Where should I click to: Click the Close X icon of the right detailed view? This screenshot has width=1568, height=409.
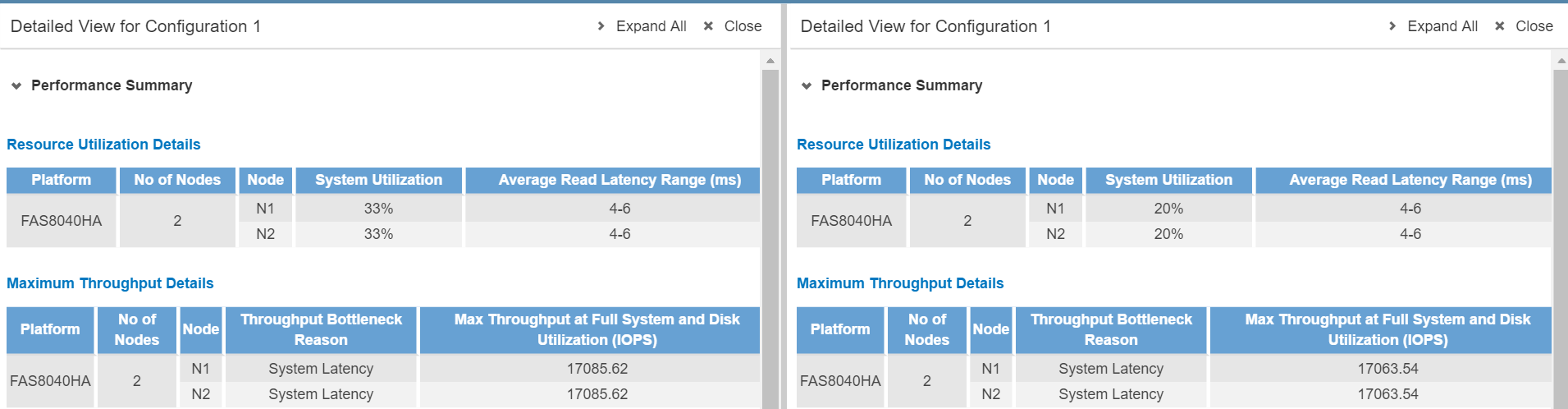point(1500,26)
